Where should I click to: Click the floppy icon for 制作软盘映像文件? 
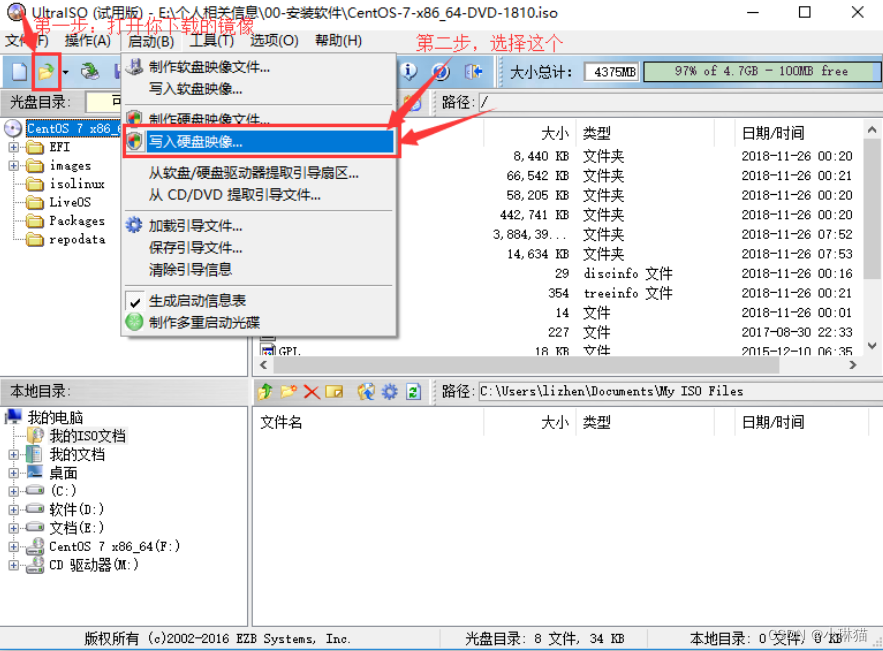[x=134, y=66]
